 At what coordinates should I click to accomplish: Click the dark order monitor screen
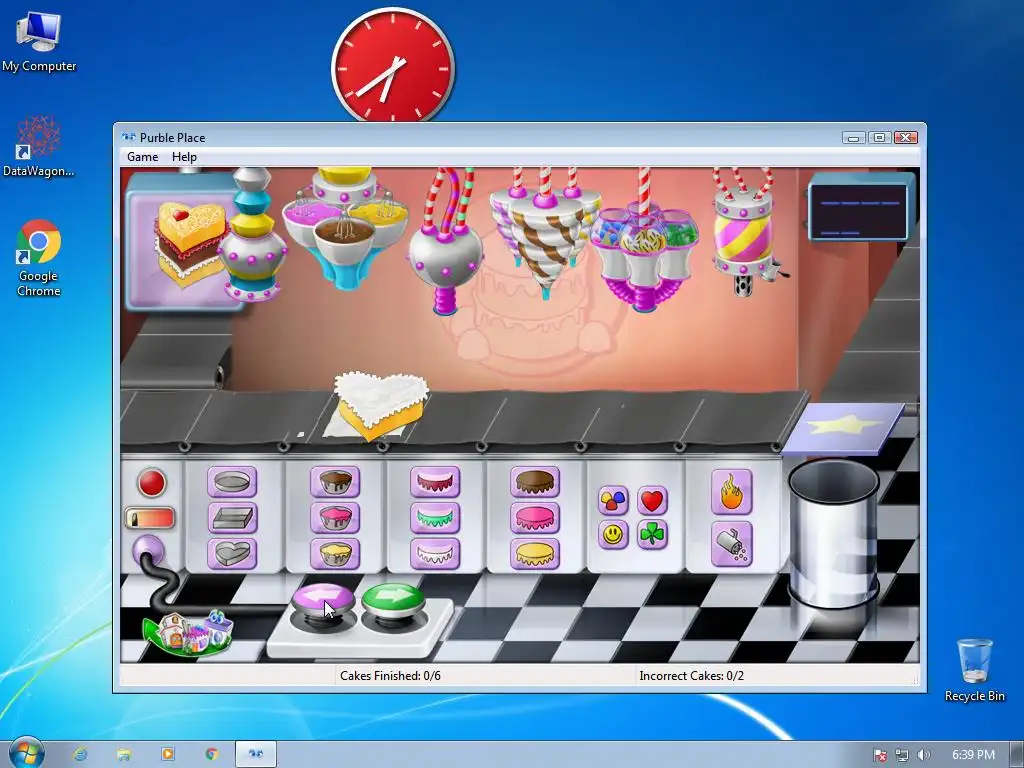pos(858,211)
